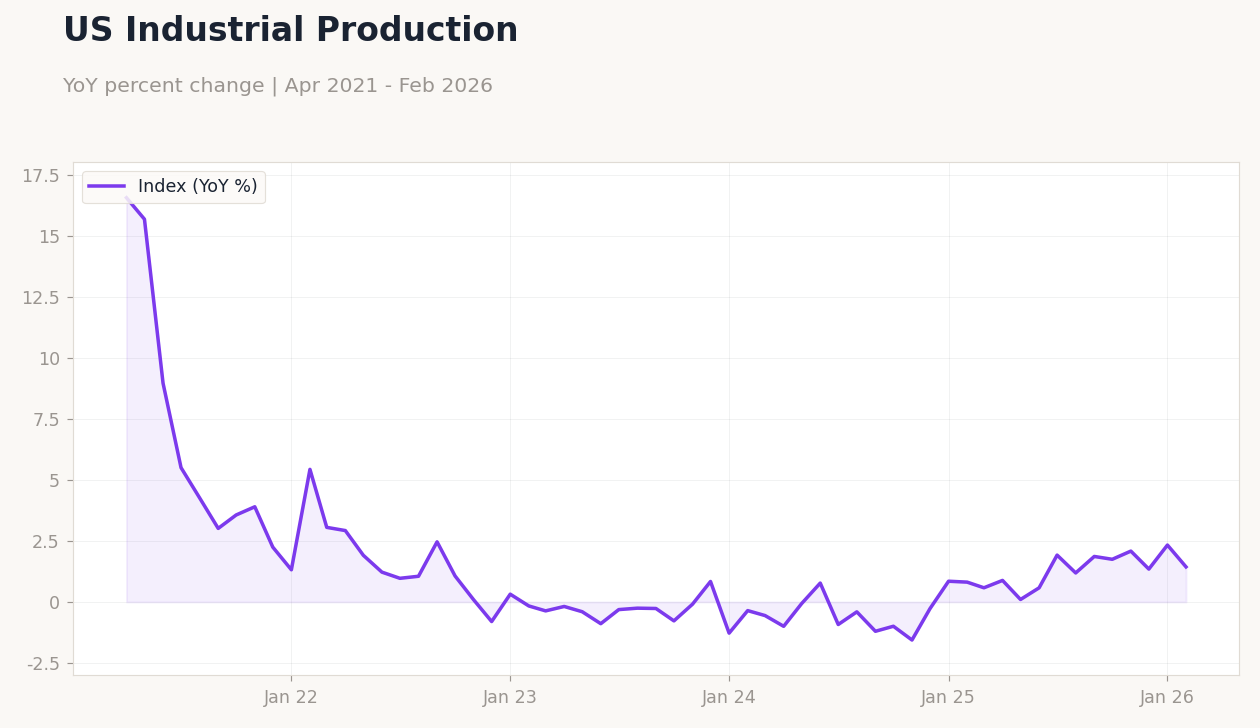The height and width of the screenshot is (728, 1260).
Task: Click the chart title US Industrial Production
Action: pos(290,31)
